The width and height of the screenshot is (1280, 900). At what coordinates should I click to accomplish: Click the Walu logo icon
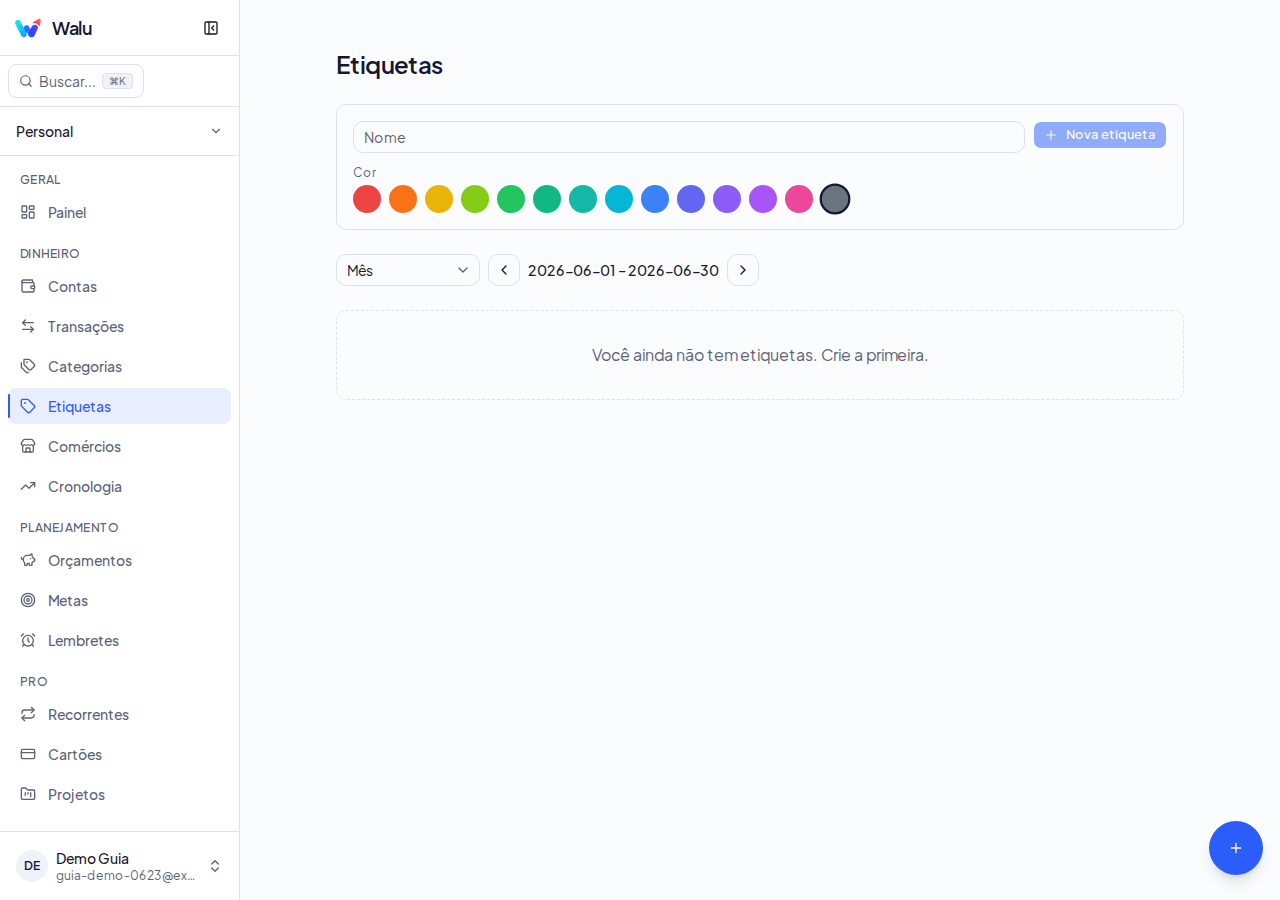(28, 28)
